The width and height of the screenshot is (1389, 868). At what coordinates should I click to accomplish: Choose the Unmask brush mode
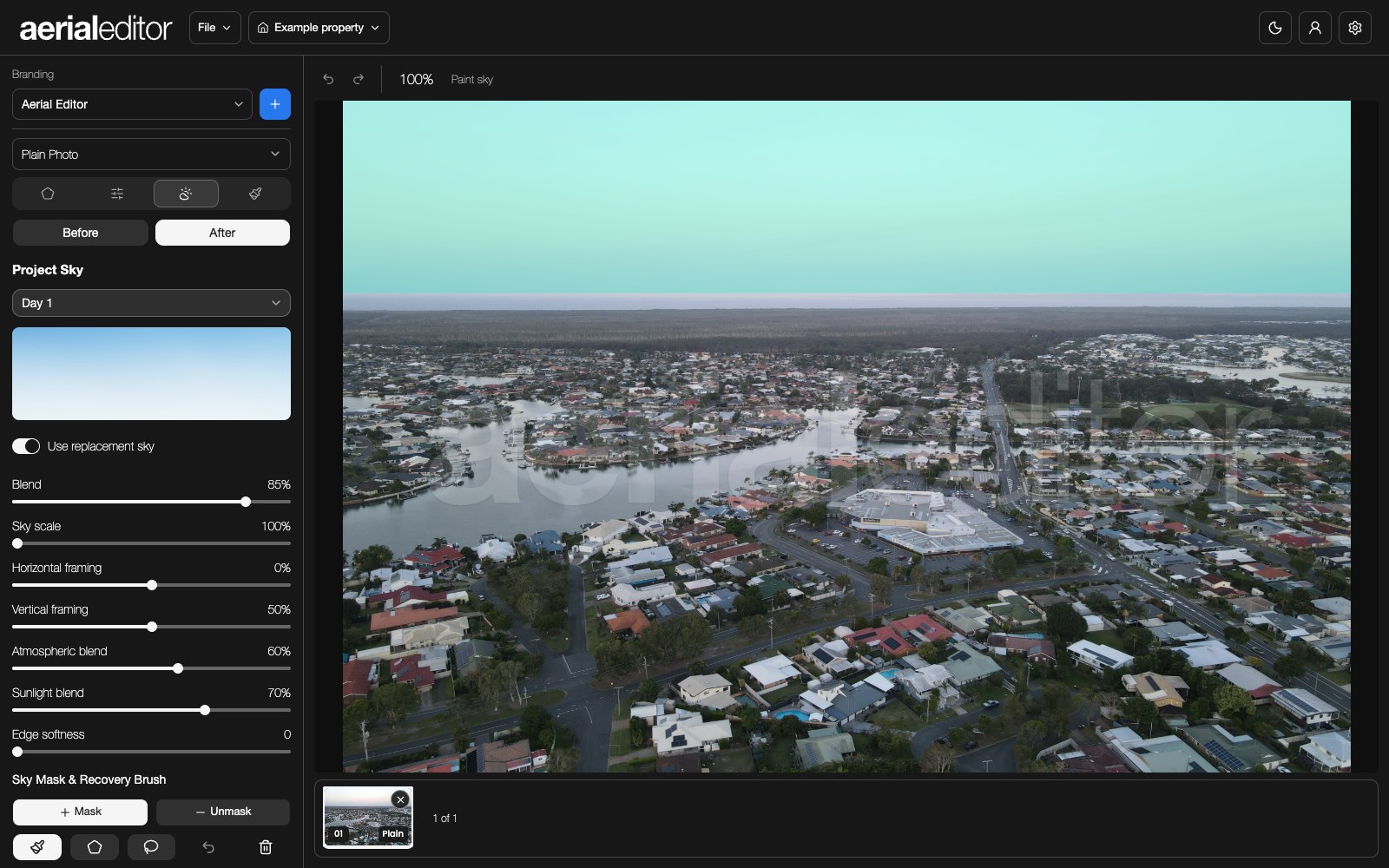(x=223, y=812)
